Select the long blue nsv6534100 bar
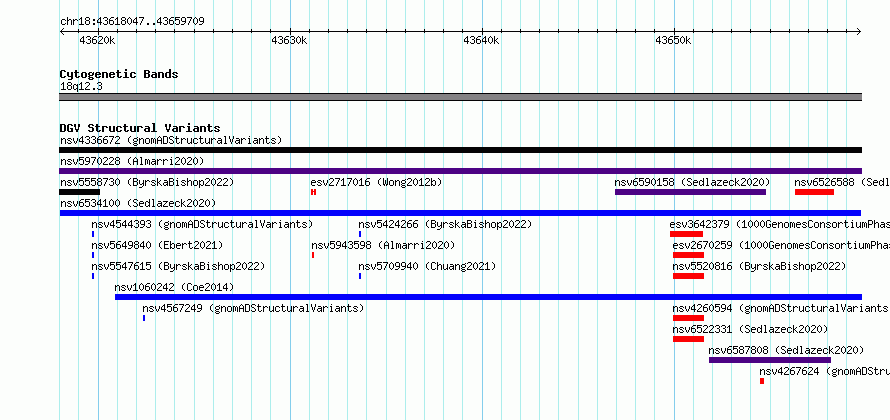Image resolution: width=890 pixels, height=420 pixels. point(460,213)
